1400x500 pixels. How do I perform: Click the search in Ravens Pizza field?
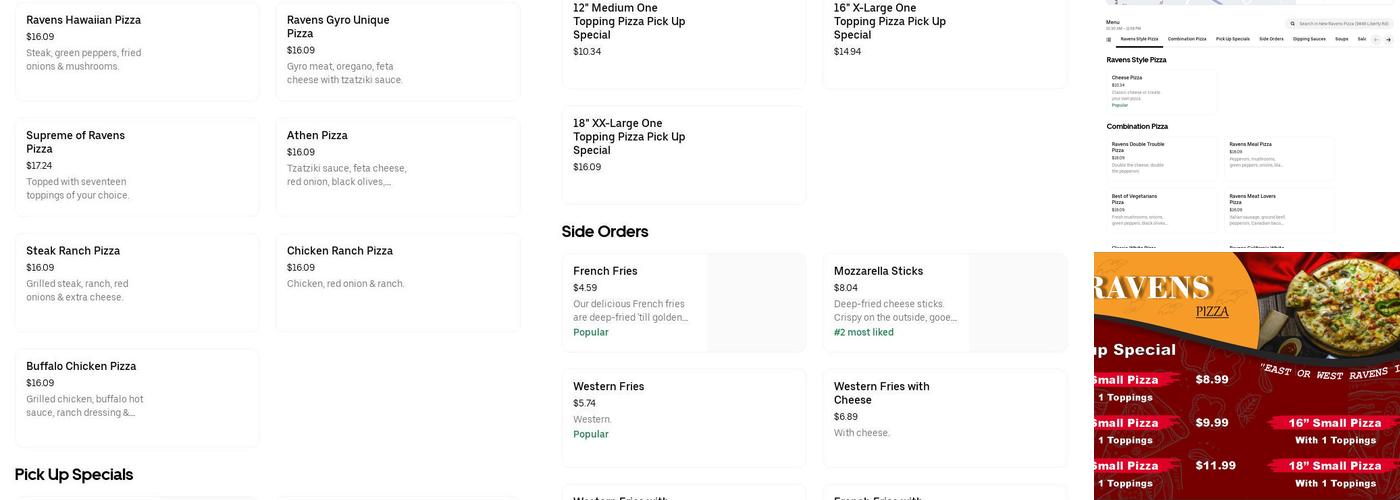[x=1340, y=23]
